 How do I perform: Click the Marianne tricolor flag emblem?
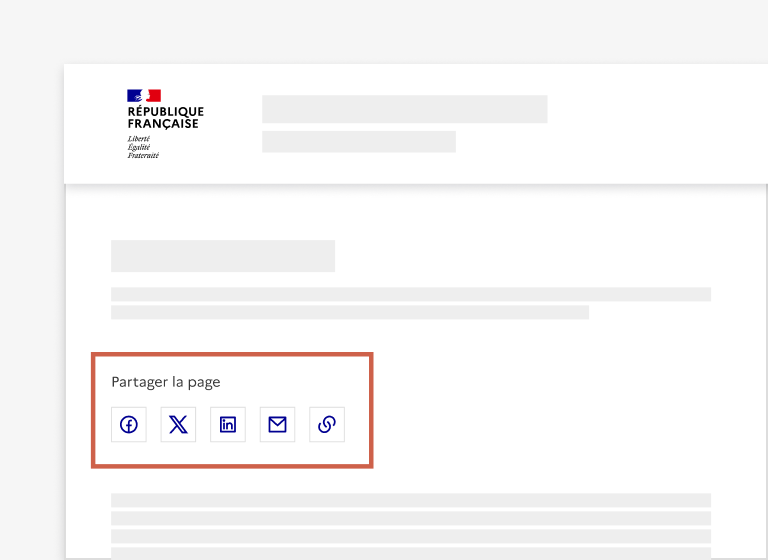coord(144,96)
